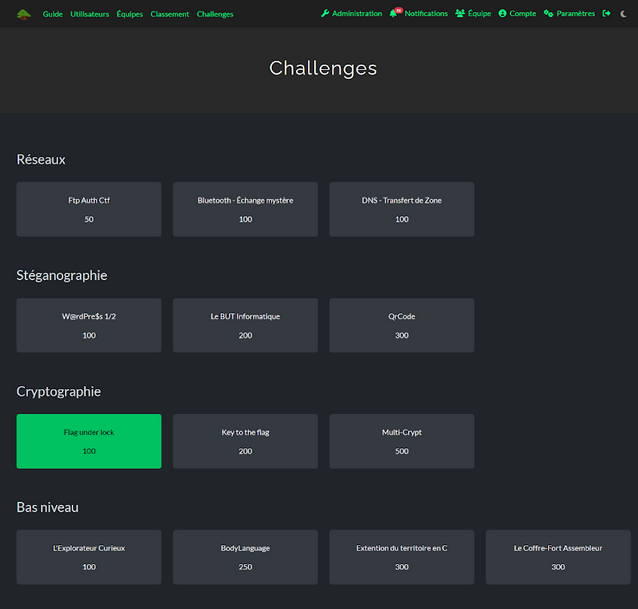Screen dimensions: 638x609
Task: Go to Administration link
Action: coord(357,13)
